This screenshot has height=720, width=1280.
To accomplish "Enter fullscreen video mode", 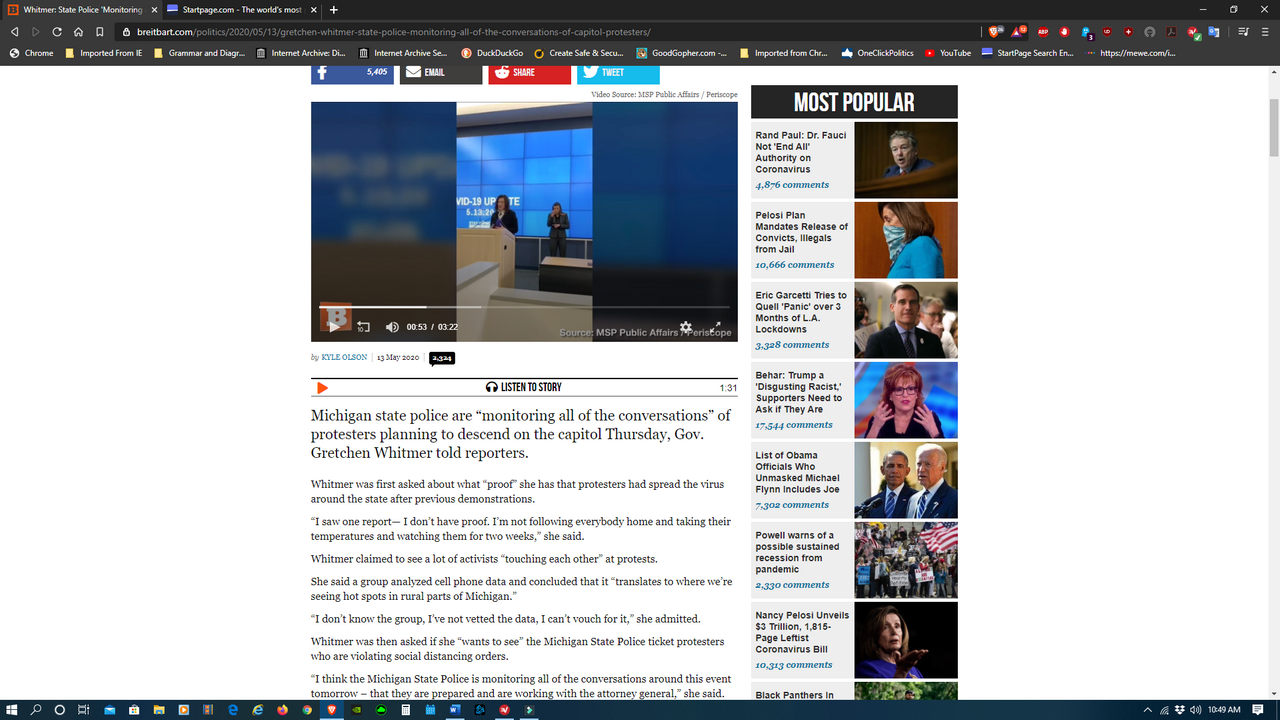I will click(717, 326).
